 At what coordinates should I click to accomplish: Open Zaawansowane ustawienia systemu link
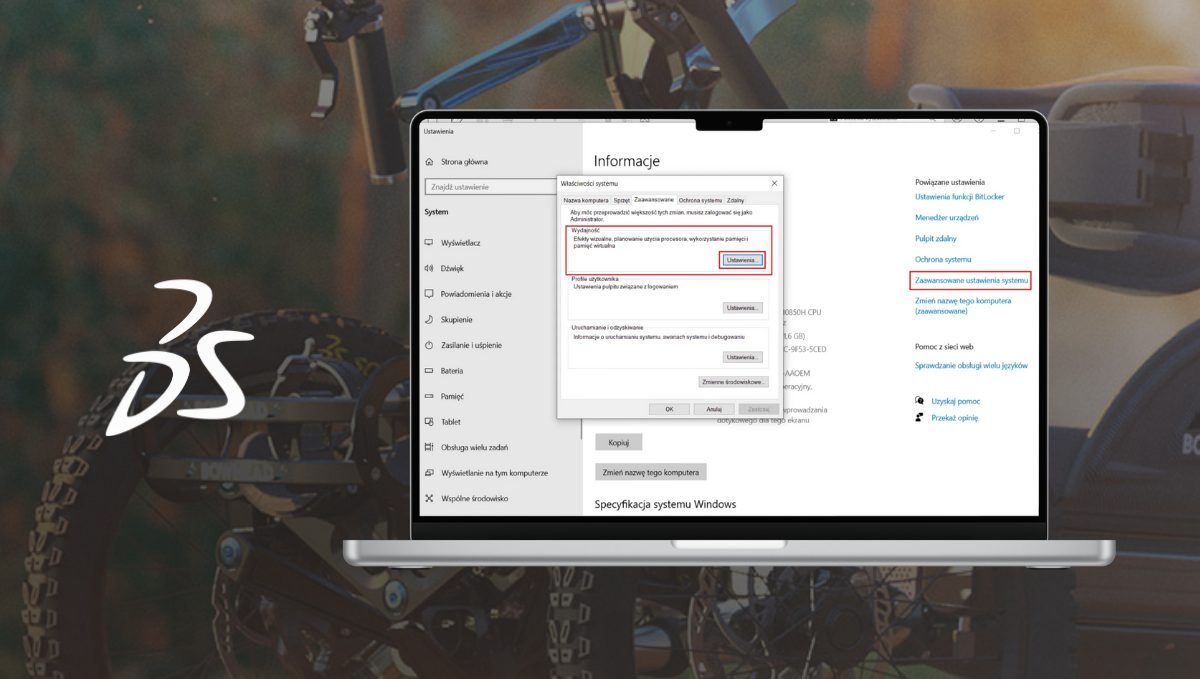(x=971, y=280)
